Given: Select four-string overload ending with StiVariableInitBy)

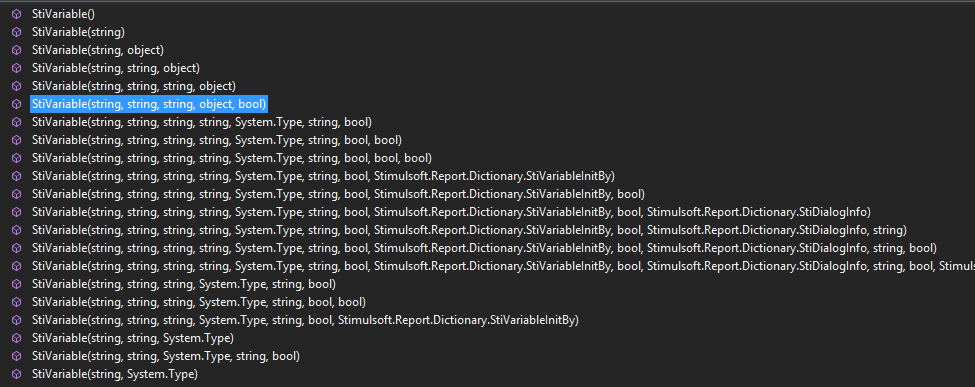Looking at the screenshot, I should pos(323,175).
